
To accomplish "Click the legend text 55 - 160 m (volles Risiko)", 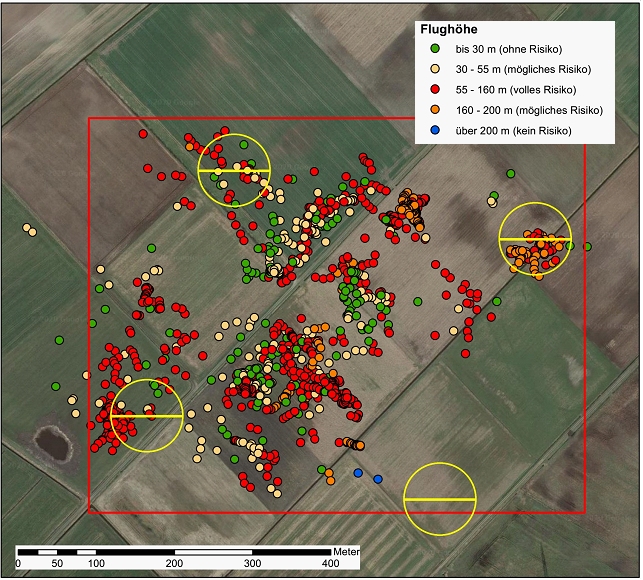I will tap(516, 90).
